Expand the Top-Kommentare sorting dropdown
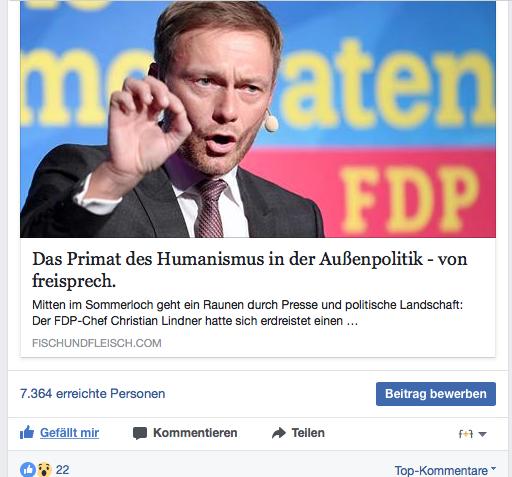Screen dimensions: 512x477 point(445,471)
